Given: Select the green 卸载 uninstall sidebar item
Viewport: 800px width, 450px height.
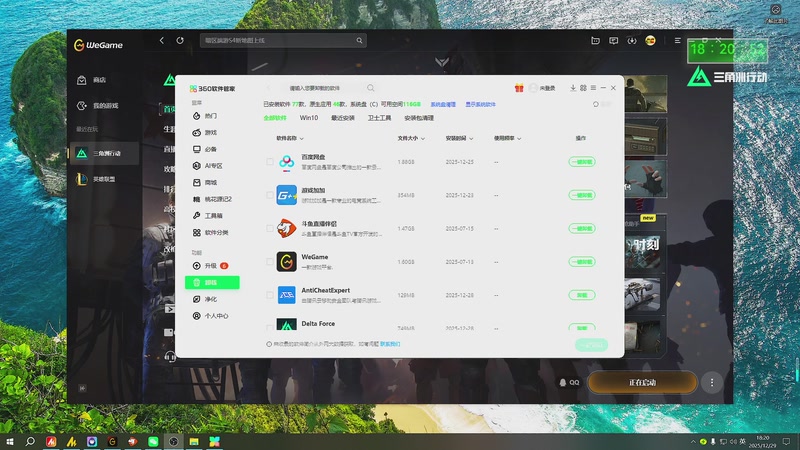Looking at the screenshot, I should tap(212, 283).
